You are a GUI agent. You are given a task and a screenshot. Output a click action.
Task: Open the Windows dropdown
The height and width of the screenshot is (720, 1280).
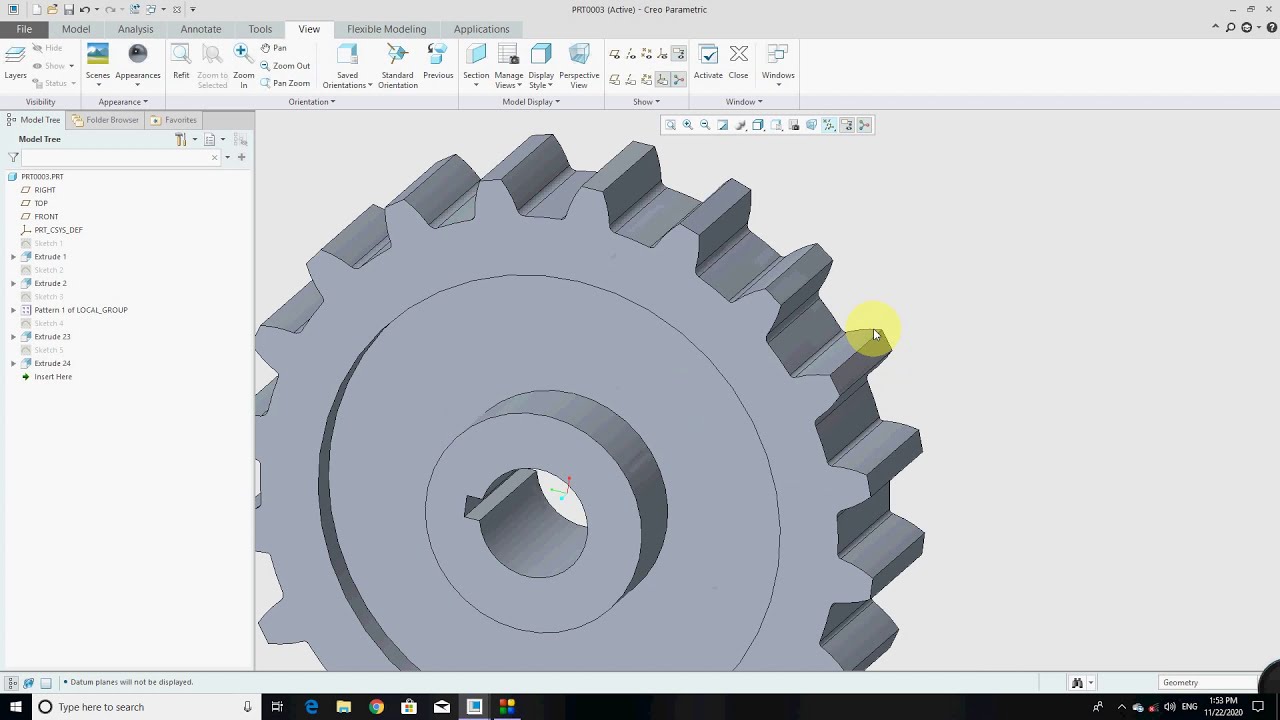click(778, 66)
